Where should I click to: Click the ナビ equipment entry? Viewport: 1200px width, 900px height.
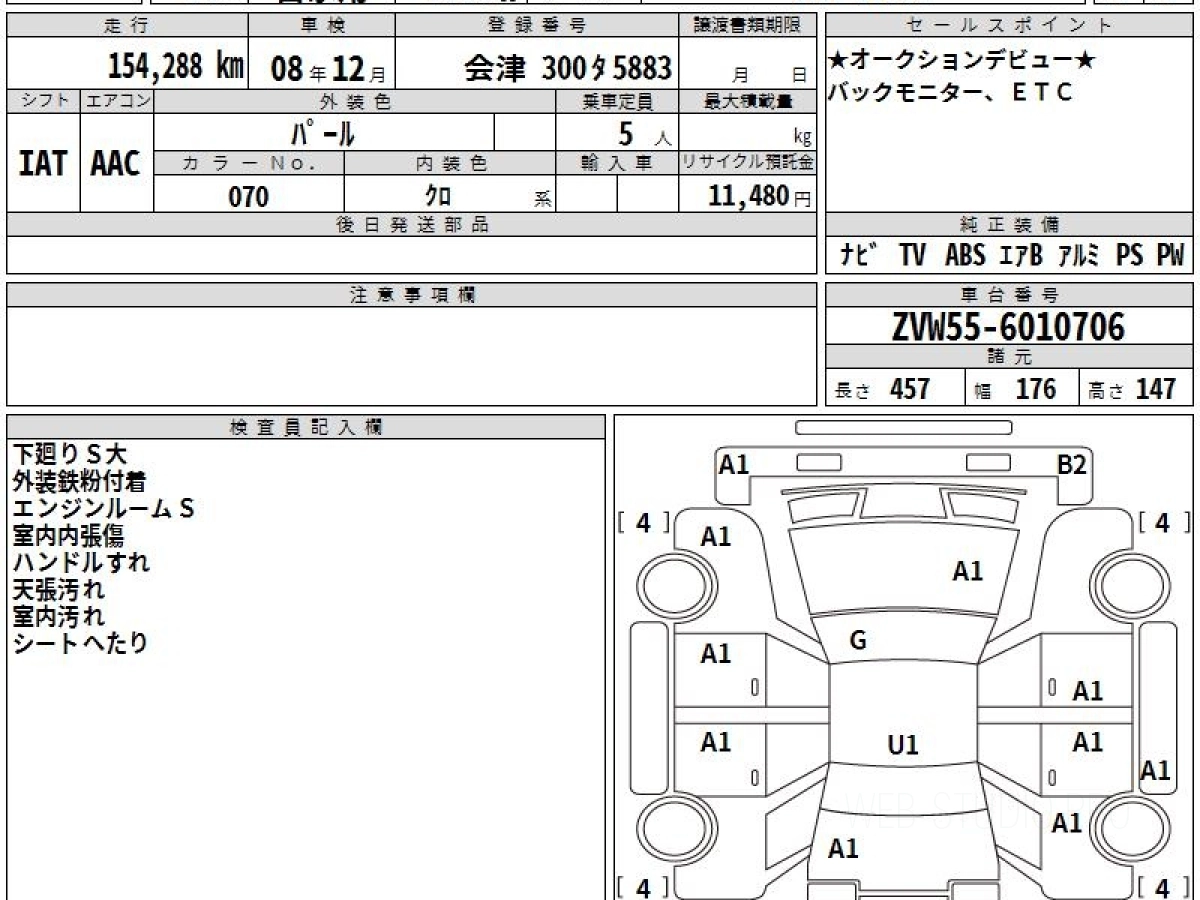(858, 256)
